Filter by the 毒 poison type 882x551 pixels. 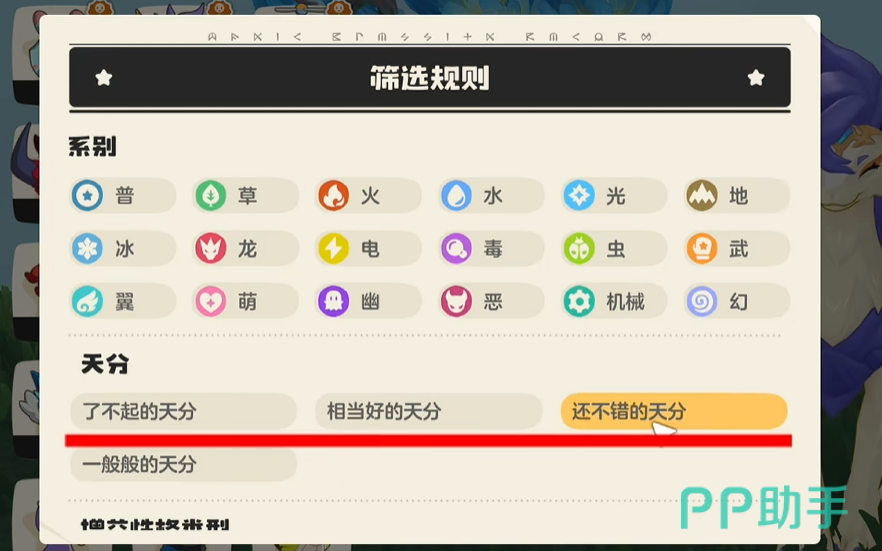(492, 249)
